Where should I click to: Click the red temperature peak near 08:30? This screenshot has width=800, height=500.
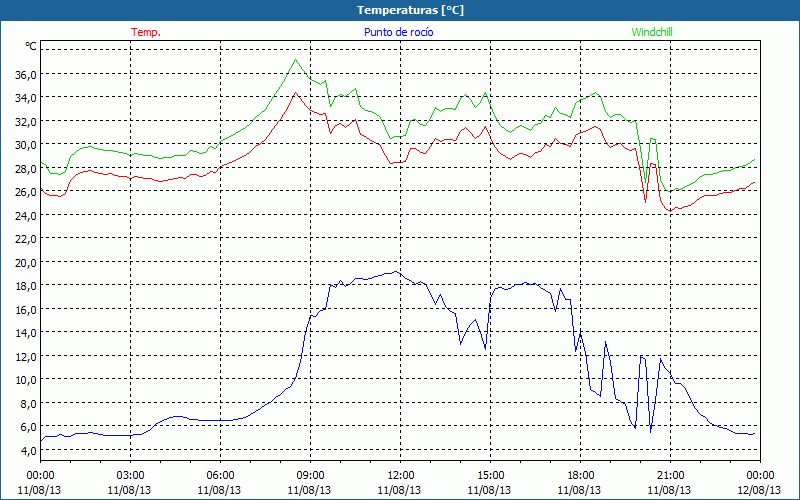(x=295, y=93)
